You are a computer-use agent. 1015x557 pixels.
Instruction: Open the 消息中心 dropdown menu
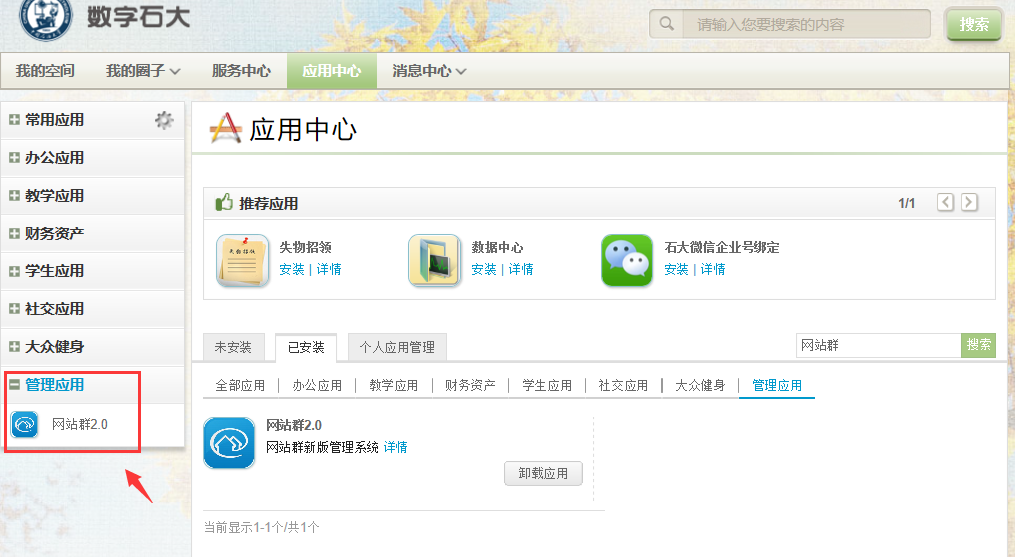(x=429, y=71)
